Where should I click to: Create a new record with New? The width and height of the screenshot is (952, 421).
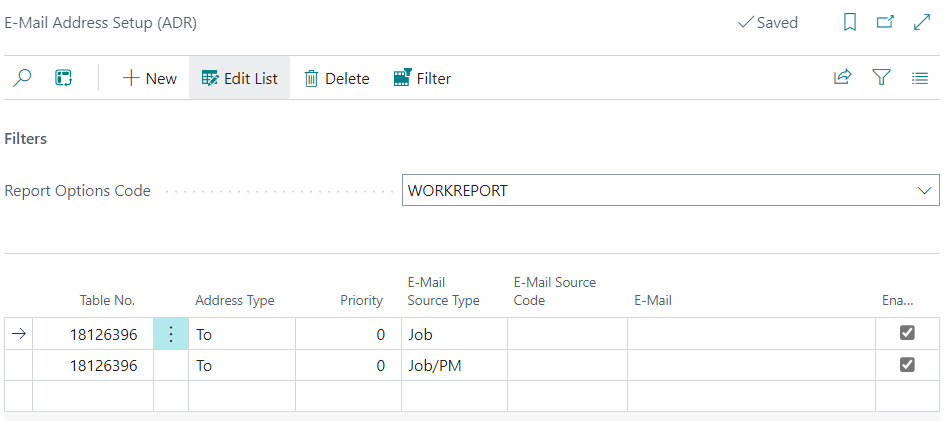149,78
